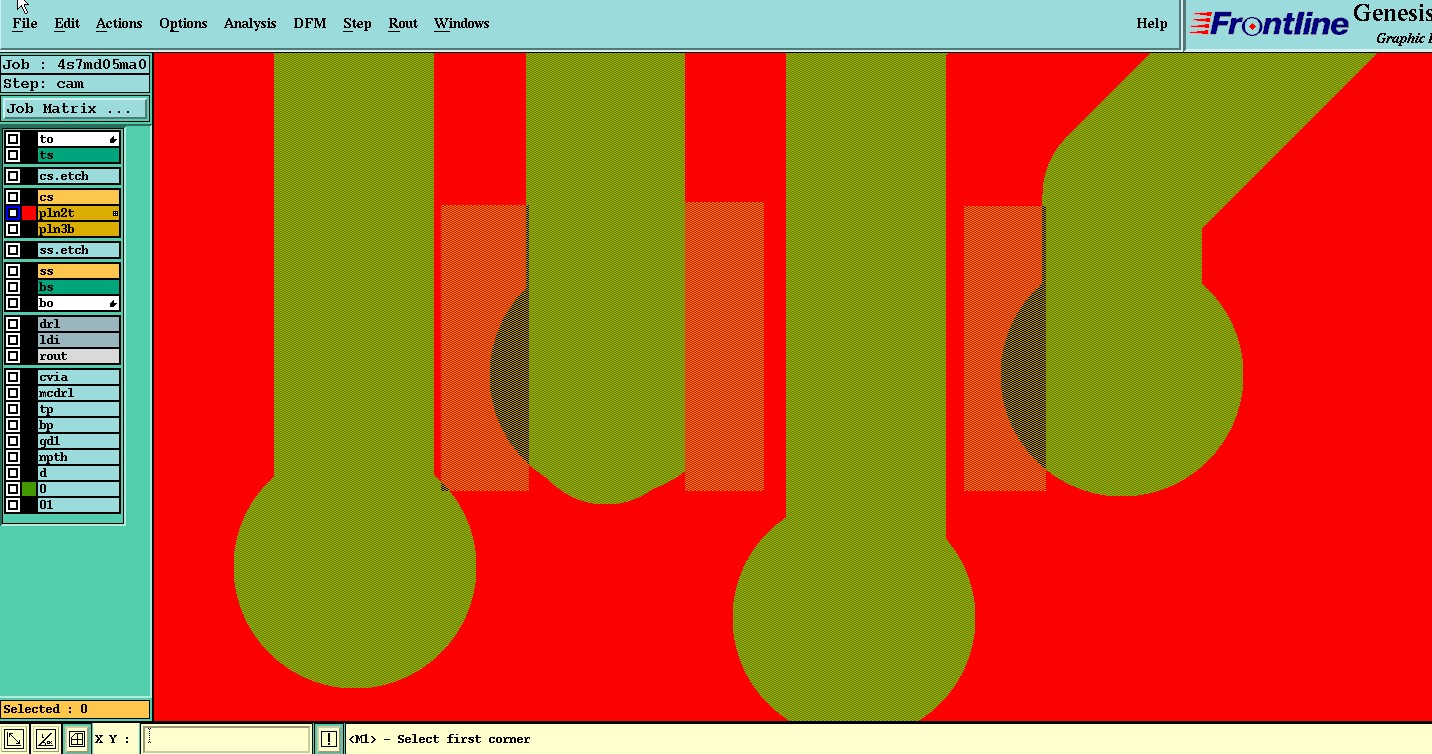This screenshot has height=754, width=1432.
Task: Select the 'bs' layer name
Action: click(78, 287)
